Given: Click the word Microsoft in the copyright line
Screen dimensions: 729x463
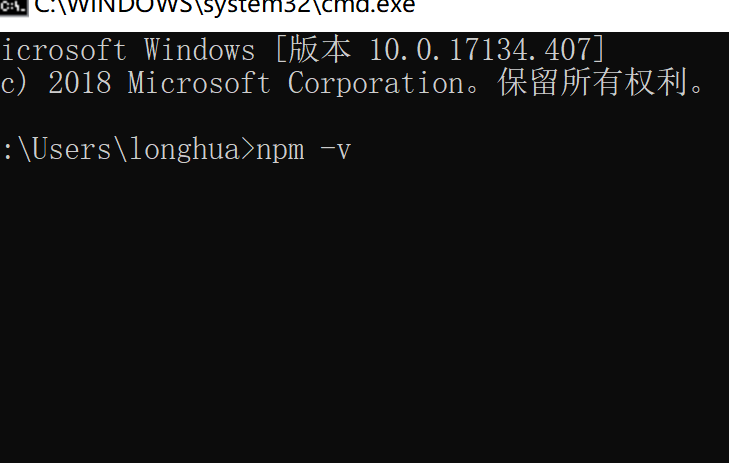Looking at the screenshot, I should tap(199, 83).
